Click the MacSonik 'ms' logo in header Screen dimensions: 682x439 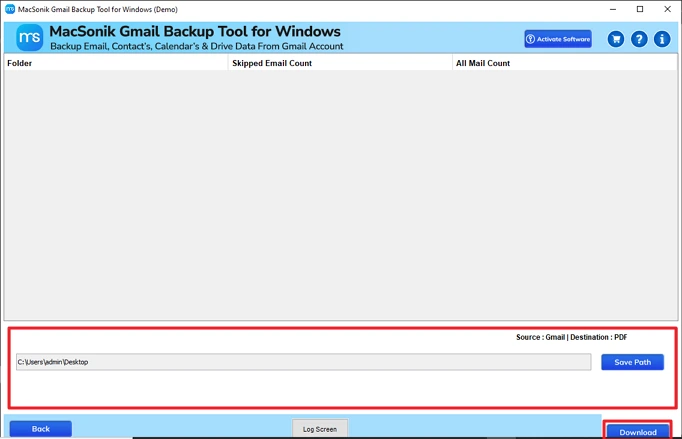click(x=29, y=38)
